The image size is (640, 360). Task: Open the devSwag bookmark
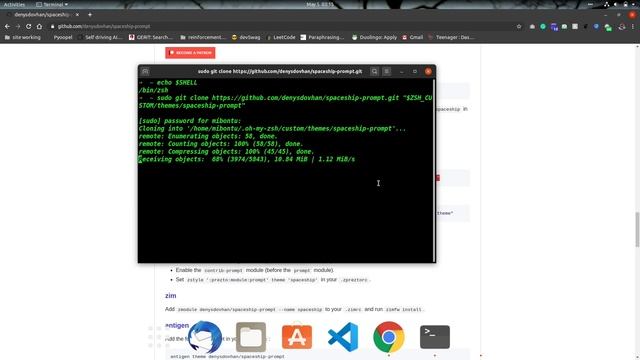click(x=246, y=37)
